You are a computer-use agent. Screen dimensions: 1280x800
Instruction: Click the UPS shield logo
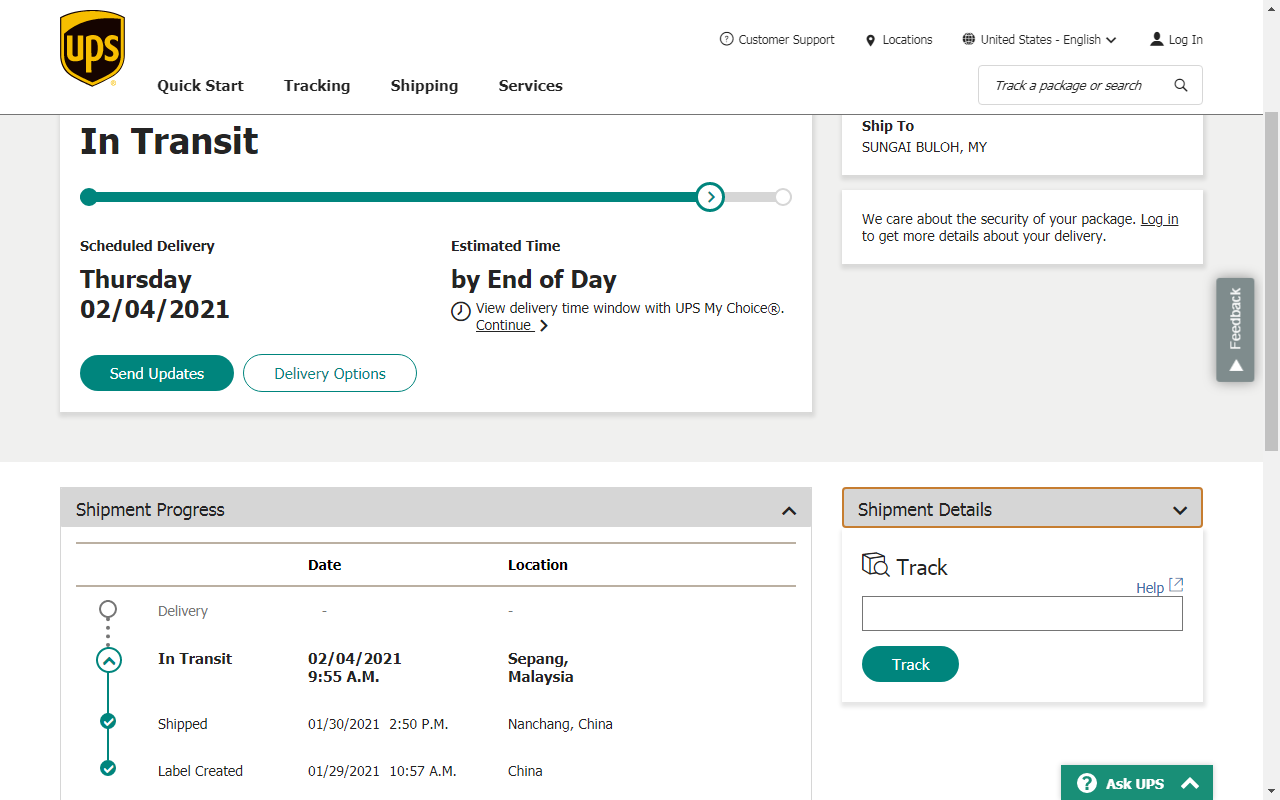click(x=92, y=48)
